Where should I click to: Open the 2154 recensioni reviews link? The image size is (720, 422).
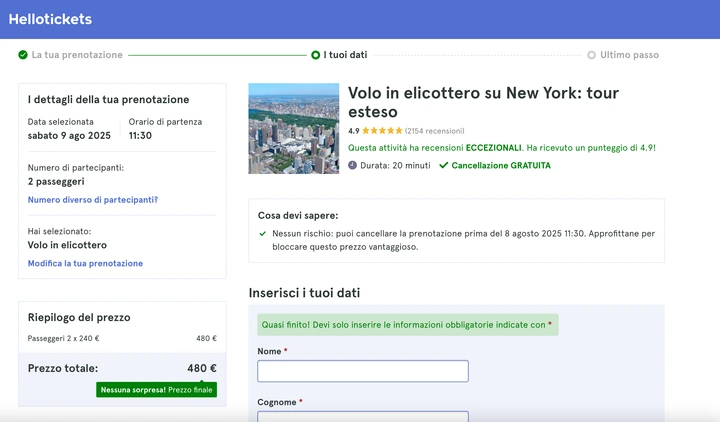point(435,131)
